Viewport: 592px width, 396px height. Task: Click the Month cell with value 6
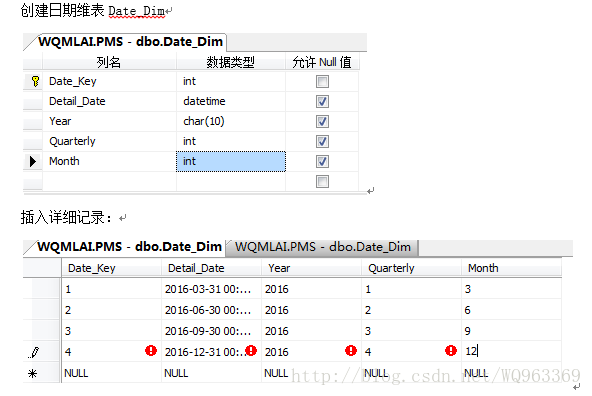(511, 310)
